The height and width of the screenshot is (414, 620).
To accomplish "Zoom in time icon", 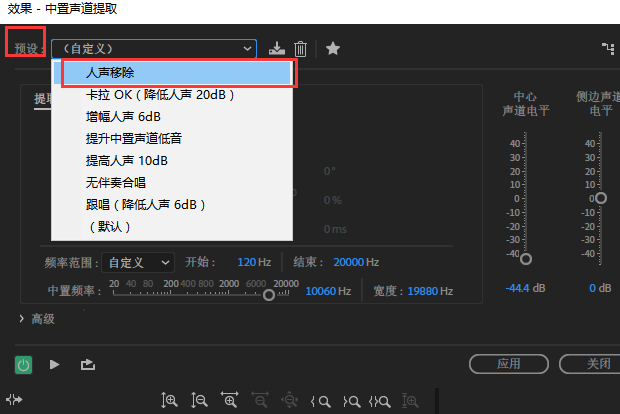I will pyautogui.click(x=230, y=400).
